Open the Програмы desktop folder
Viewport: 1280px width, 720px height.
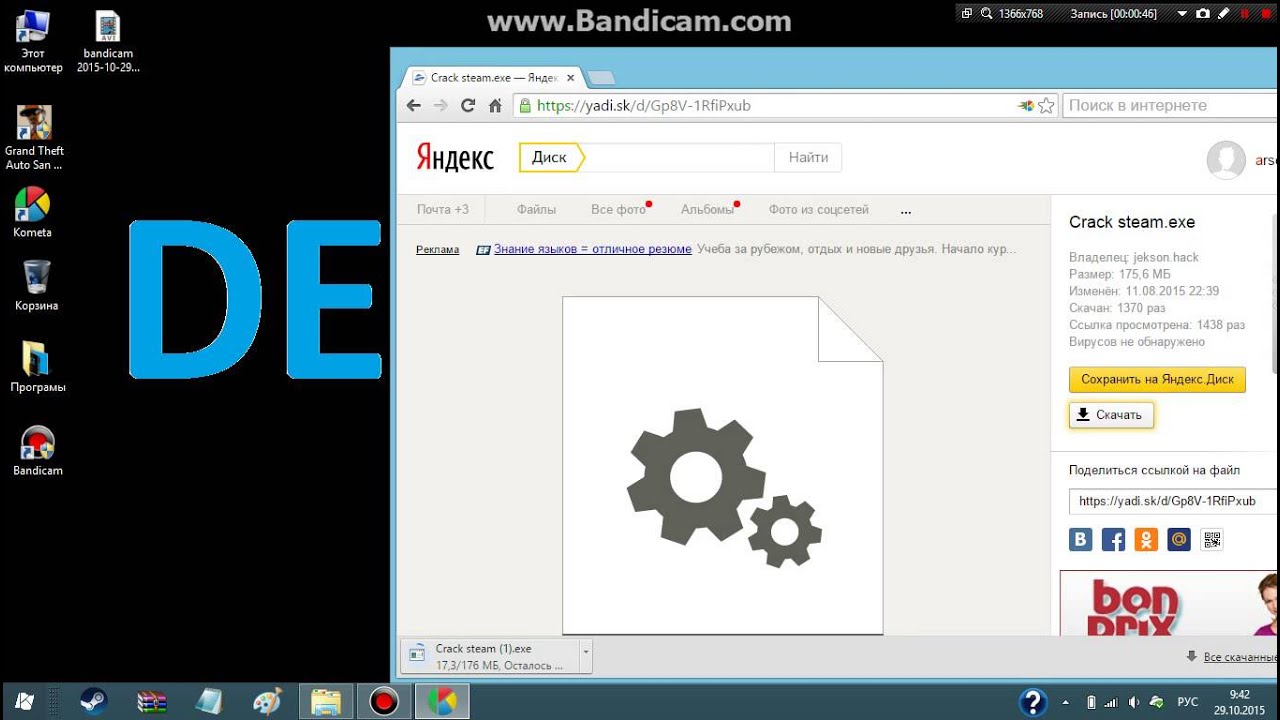38,366
